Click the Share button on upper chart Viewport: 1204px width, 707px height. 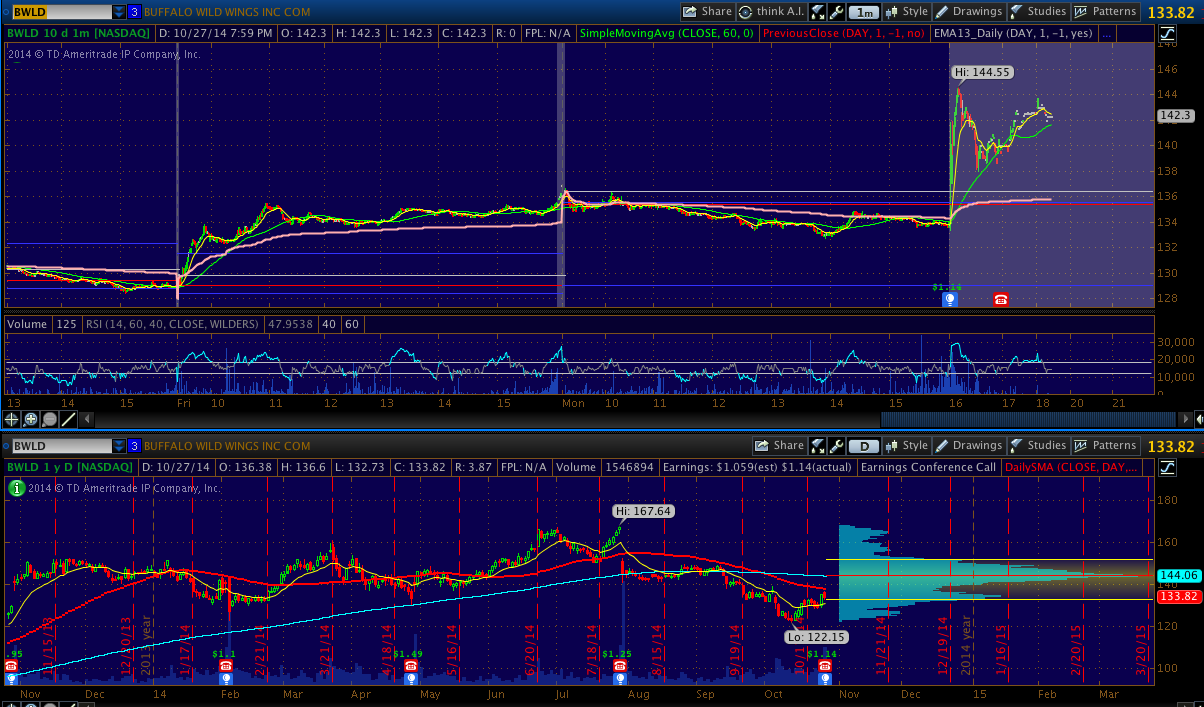tap(708, 12)
